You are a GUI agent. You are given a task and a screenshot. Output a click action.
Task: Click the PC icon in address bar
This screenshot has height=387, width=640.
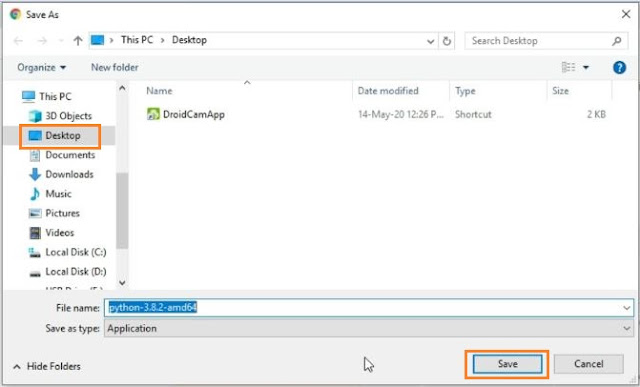pyautogui.click(x=98, y=40)
